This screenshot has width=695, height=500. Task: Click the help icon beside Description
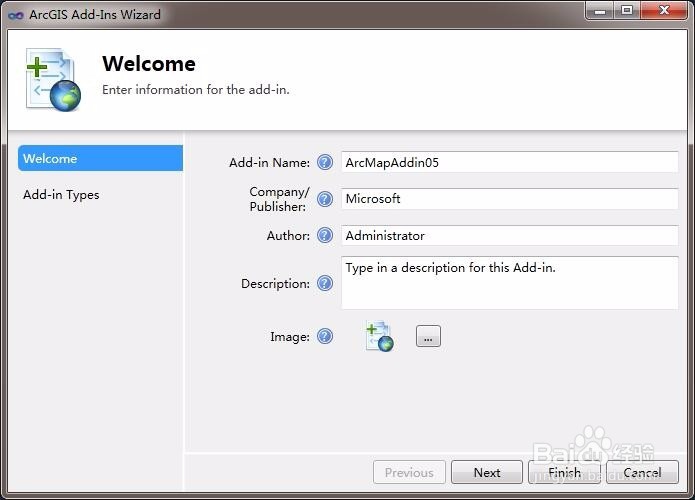coord(325,283)
